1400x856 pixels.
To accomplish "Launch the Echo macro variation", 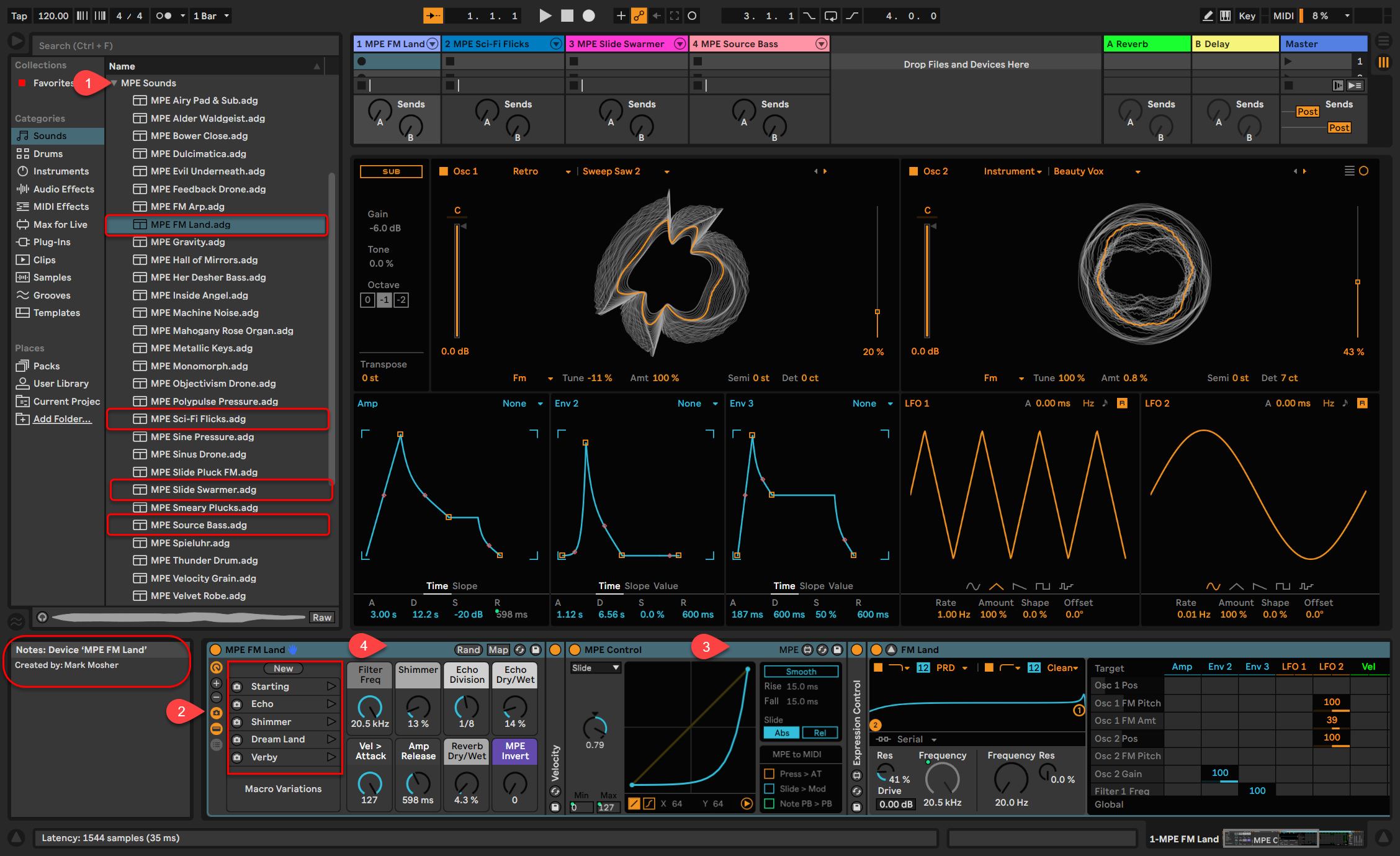I will click(x=331, y=704).
